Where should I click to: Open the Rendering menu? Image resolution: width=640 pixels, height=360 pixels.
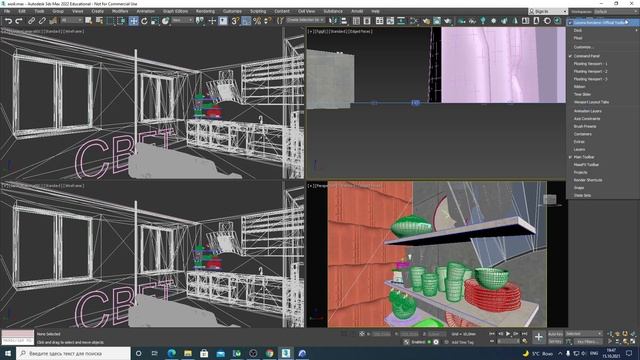[205, 11]
